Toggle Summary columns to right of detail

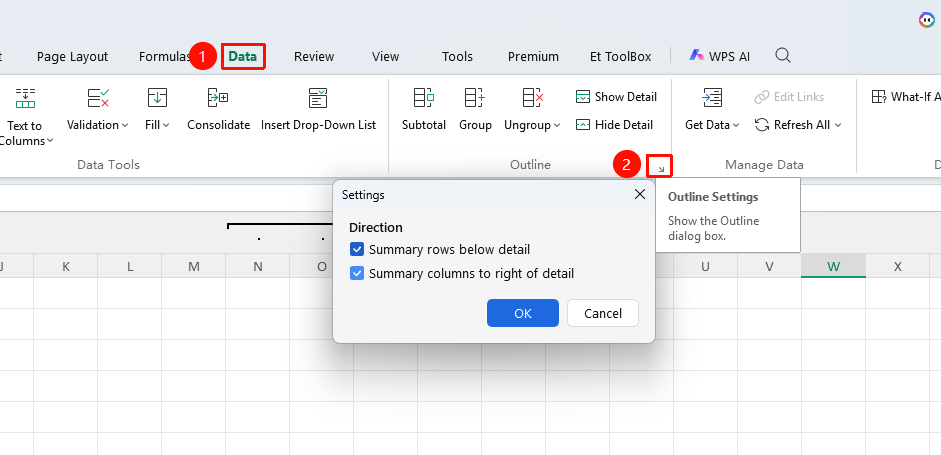(x=357, y=274)
